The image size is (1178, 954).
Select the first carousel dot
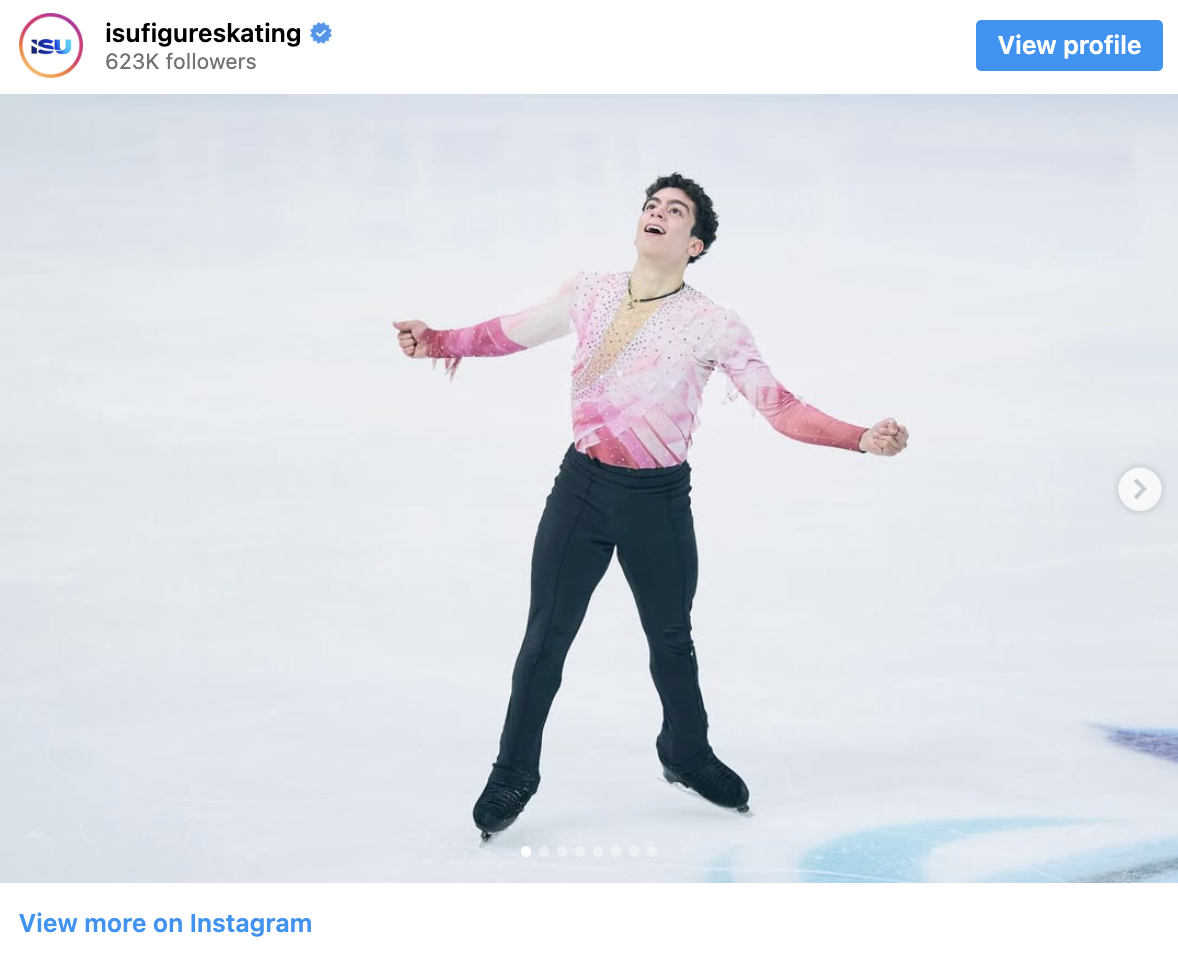point(526,851)
